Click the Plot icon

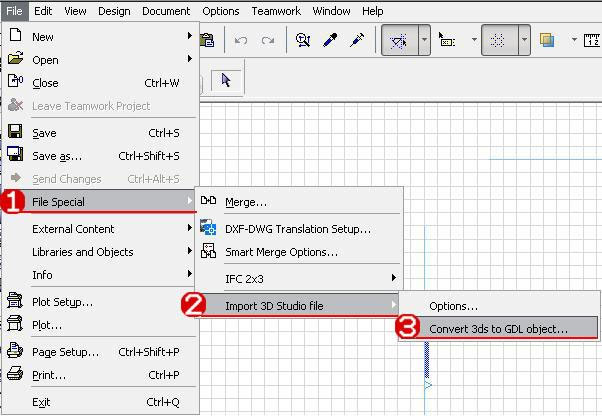[x=15, y=324]
